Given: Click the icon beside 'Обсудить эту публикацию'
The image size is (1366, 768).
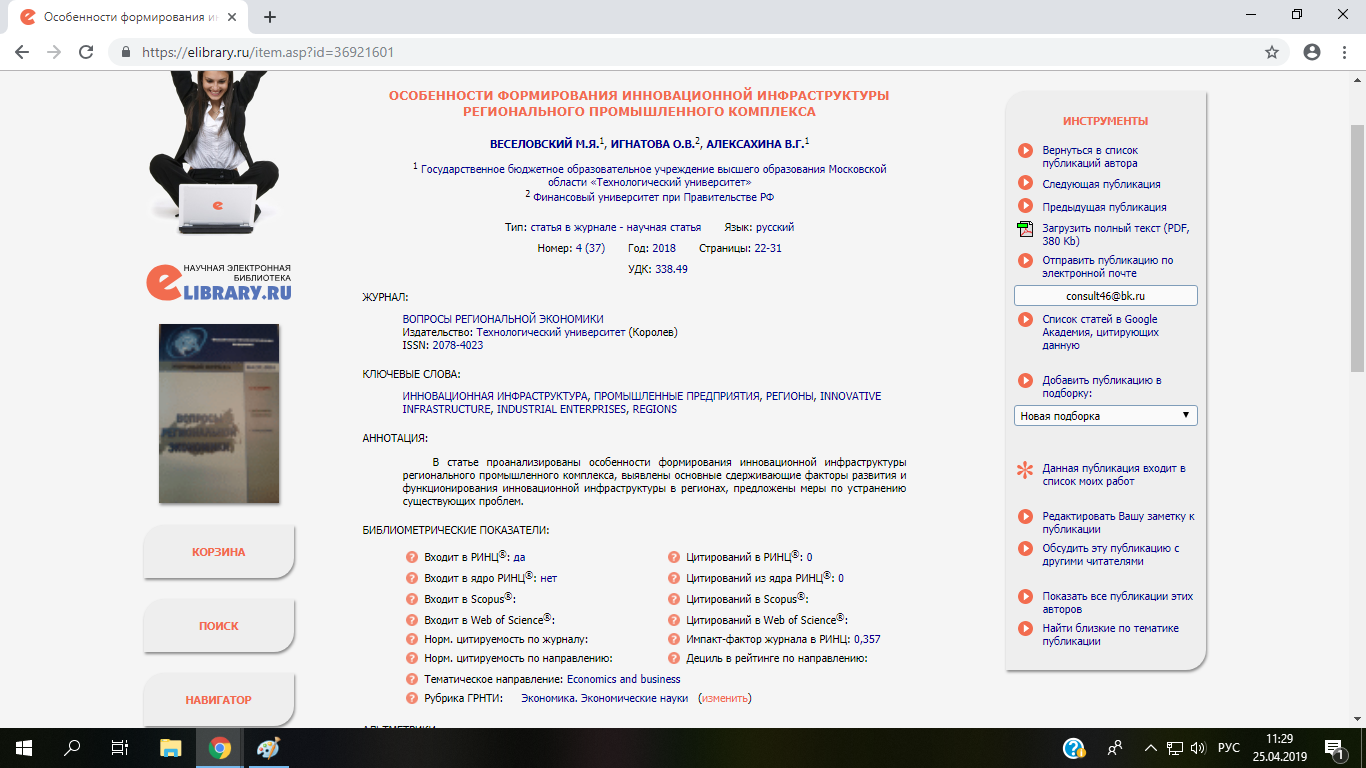Looking at the screenshot, I should point(1025,549).
